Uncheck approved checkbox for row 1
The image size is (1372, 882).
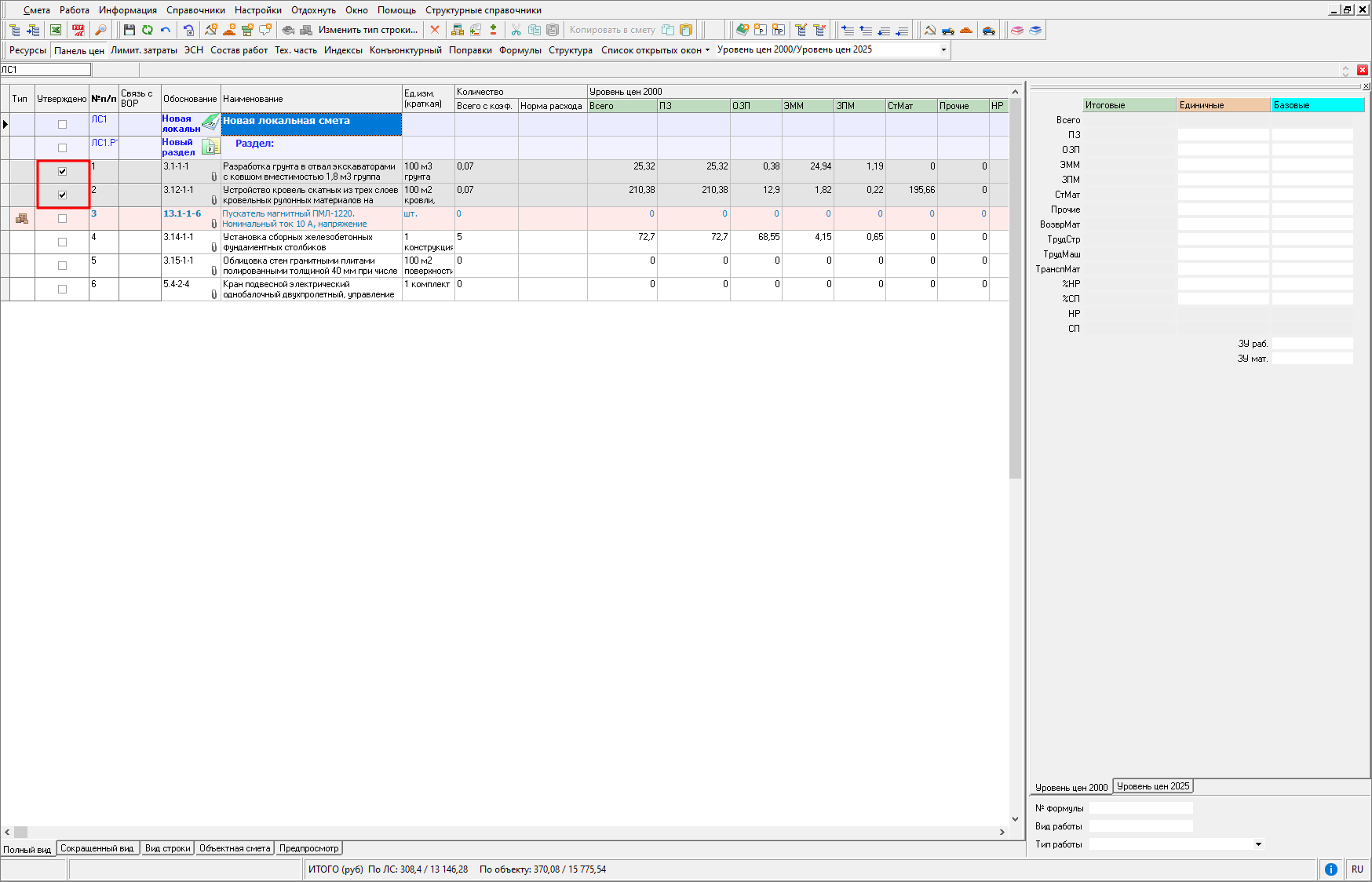point(63,171)
